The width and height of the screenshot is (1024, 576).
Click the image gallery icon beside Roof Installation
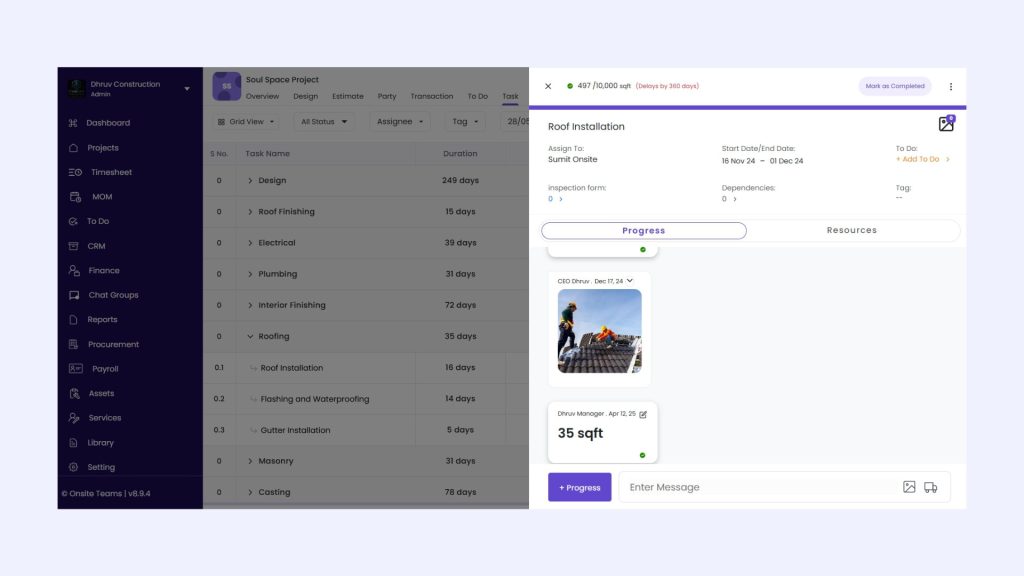945,124
